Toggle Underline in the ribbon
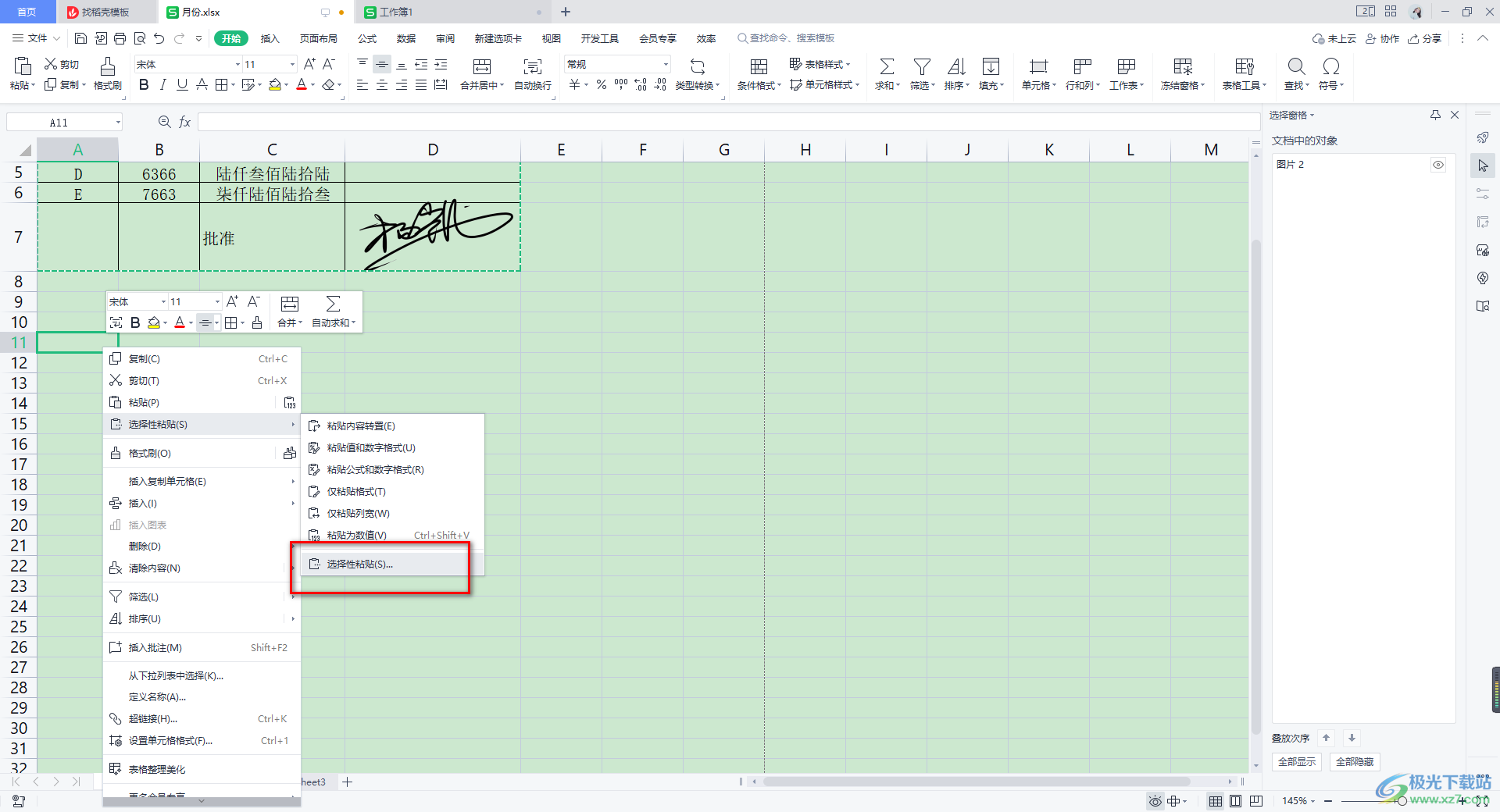The height and width of the screenshot is (812, 1500). tap(182, 85)
